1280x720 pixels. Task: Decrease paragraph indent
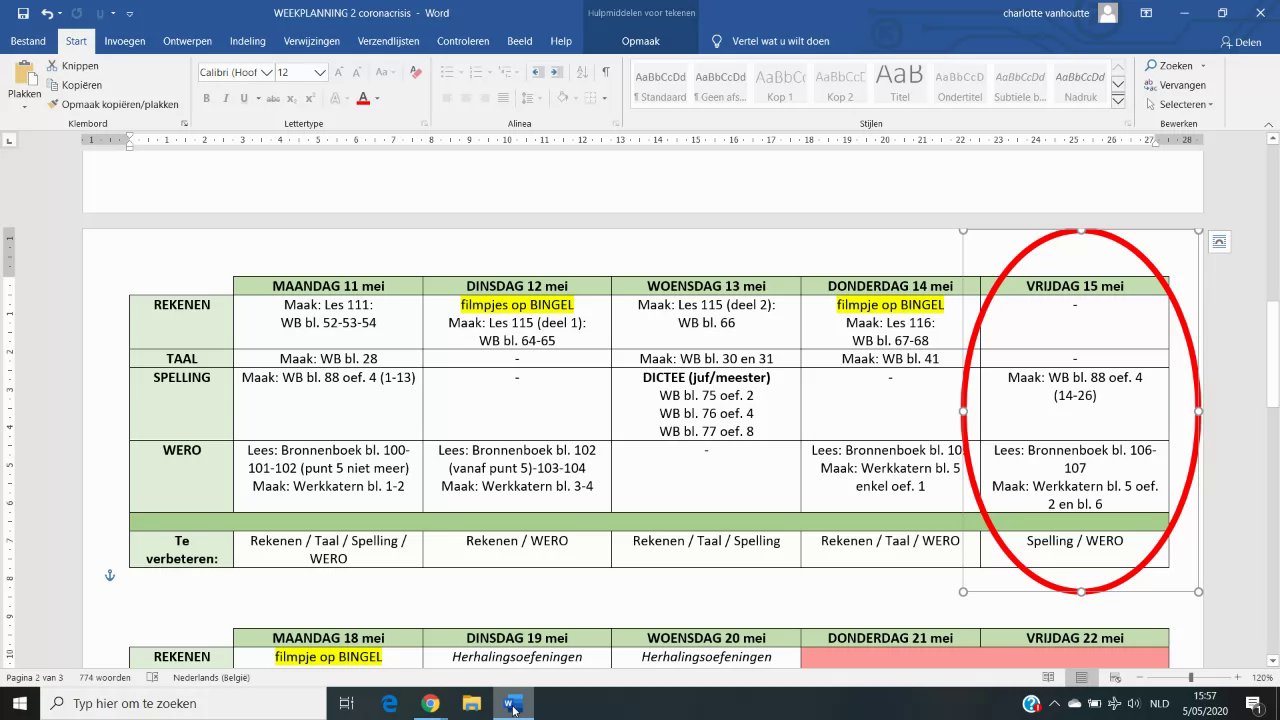pos(538,72)
